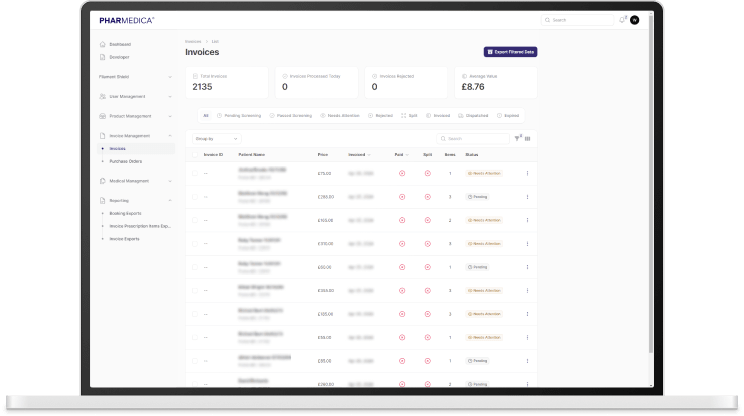Click the Product Management icon
The image size is (744, 416).
tap(102, 116)
